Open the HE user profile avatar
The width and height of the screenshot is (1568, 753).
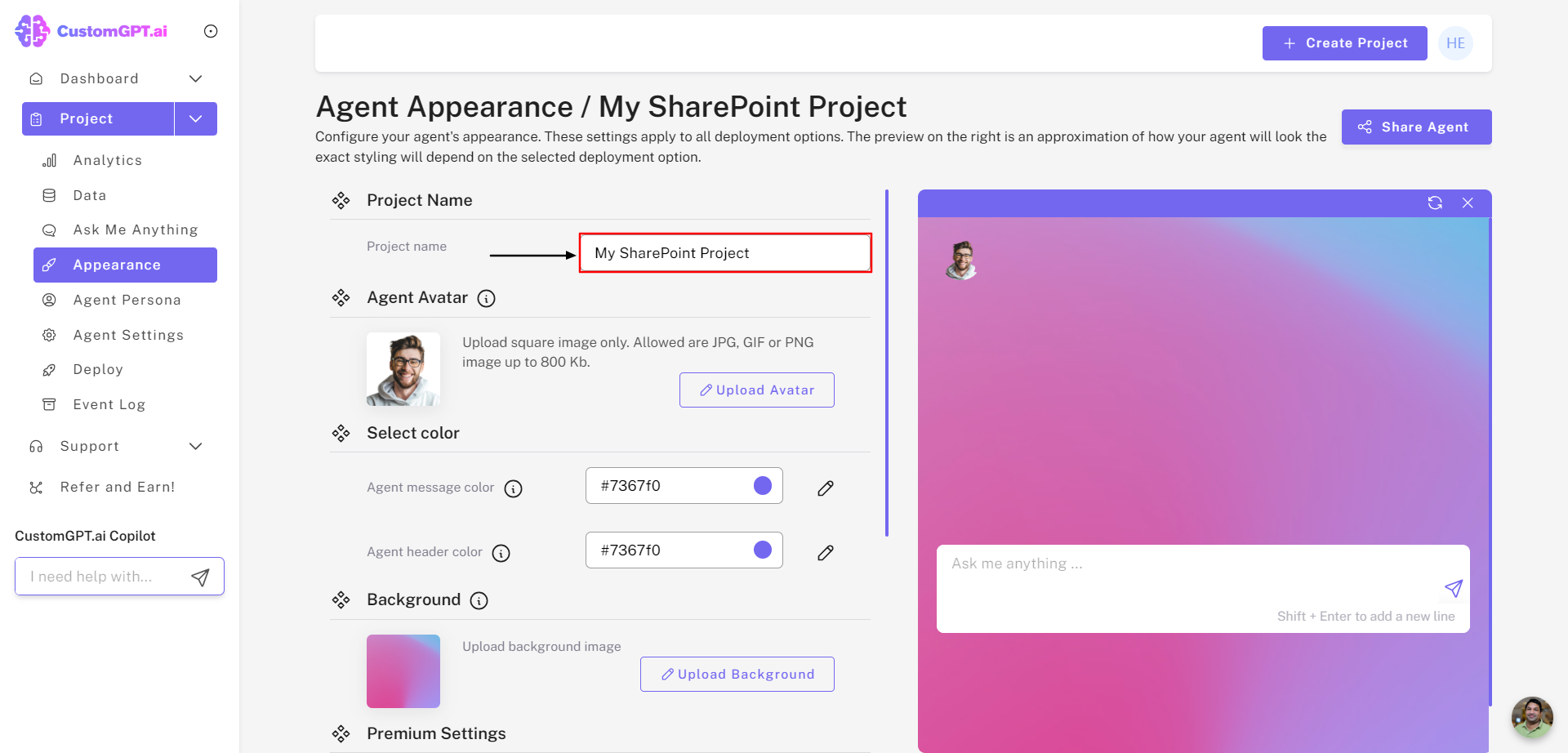tap(1455, 43)
